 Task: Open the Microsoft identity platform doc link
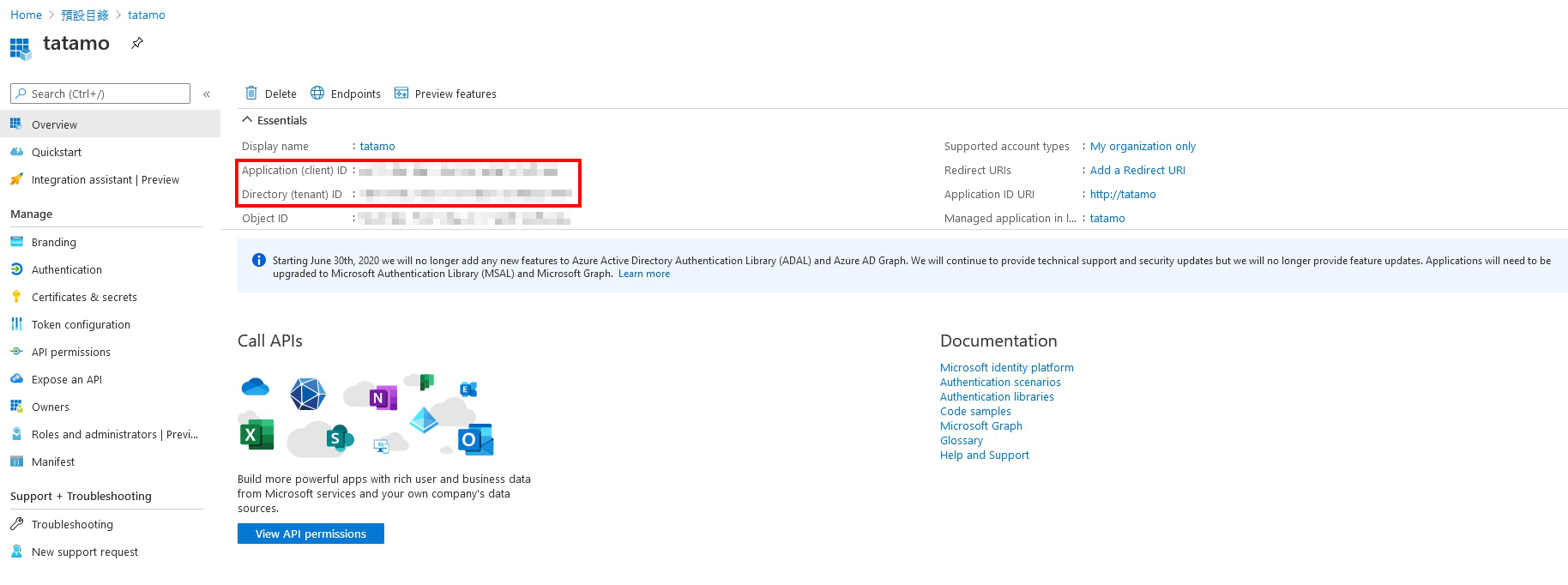click(1006, 367)
